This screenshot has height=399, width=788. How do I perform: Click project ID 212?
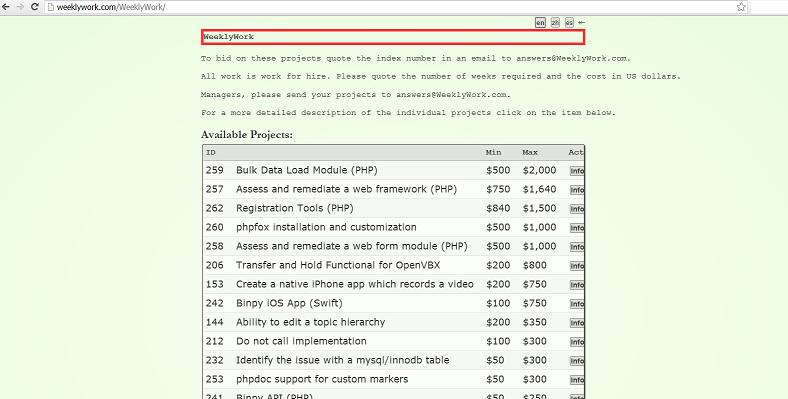[x=215, y=341]
